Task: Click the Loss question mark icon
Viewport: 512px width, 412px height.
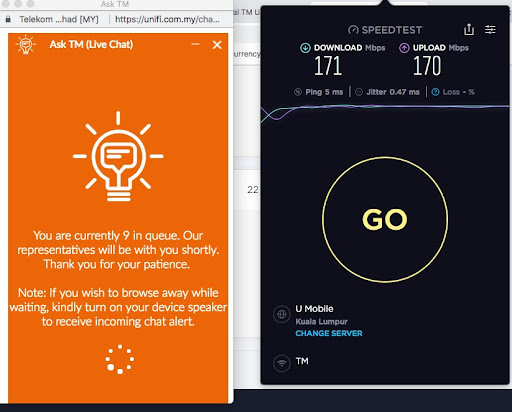Action: tap(435, 92)
